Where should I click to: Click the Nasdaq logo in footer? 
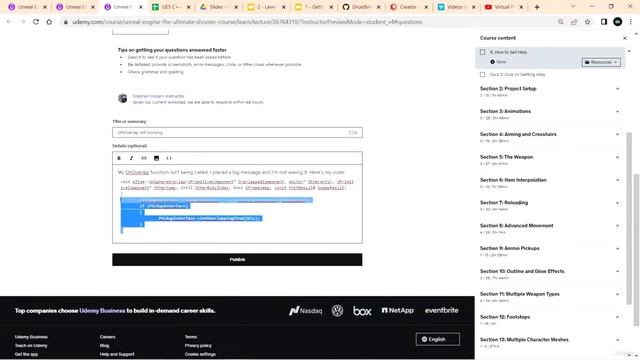point(305,311)
